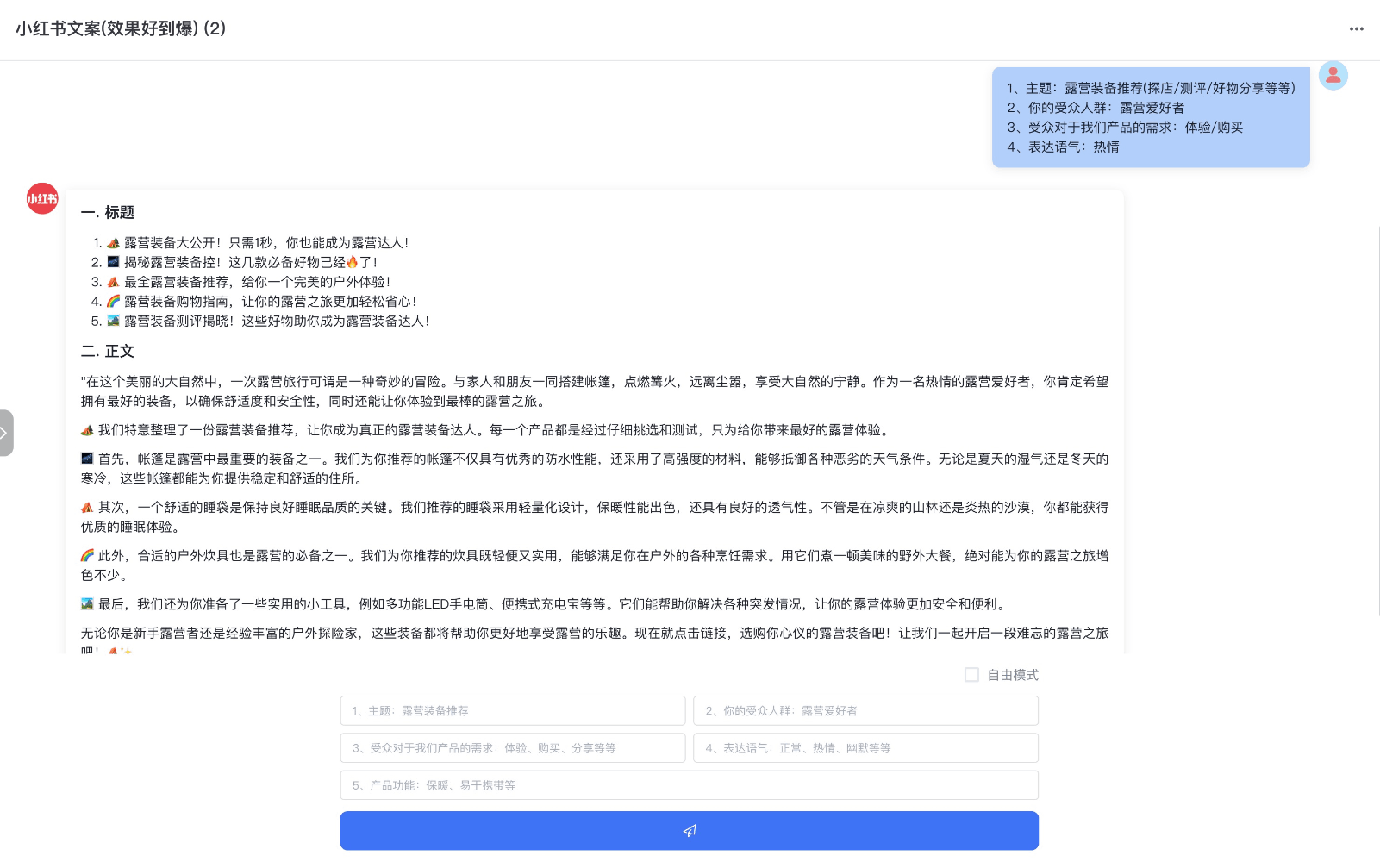Image resolution: width=1380 pixels, height=868 pixels.
Task: Click the rainbow emoji in title 4
Action: point(112,301)
